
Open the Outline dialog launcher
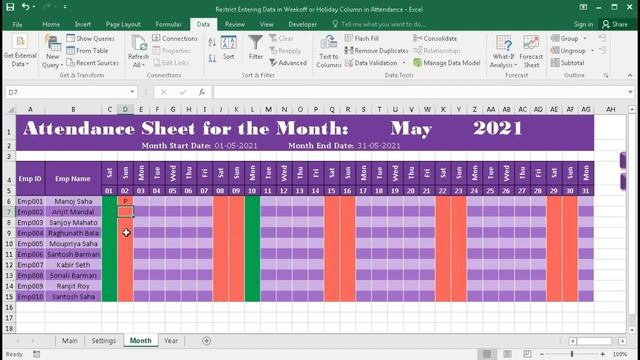tap(606, 76)
